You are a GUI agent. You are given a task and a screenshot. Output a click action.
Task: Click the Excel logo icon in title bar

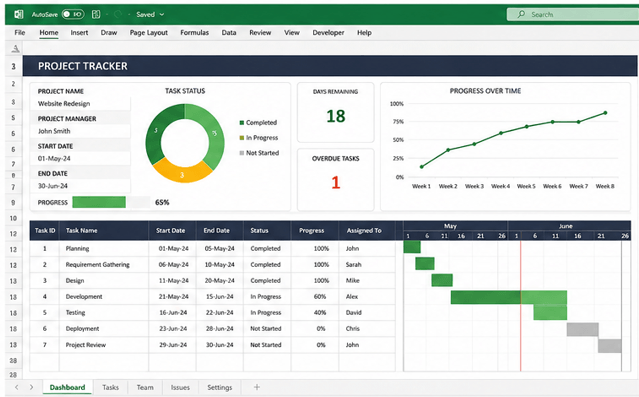coord(18,14)
